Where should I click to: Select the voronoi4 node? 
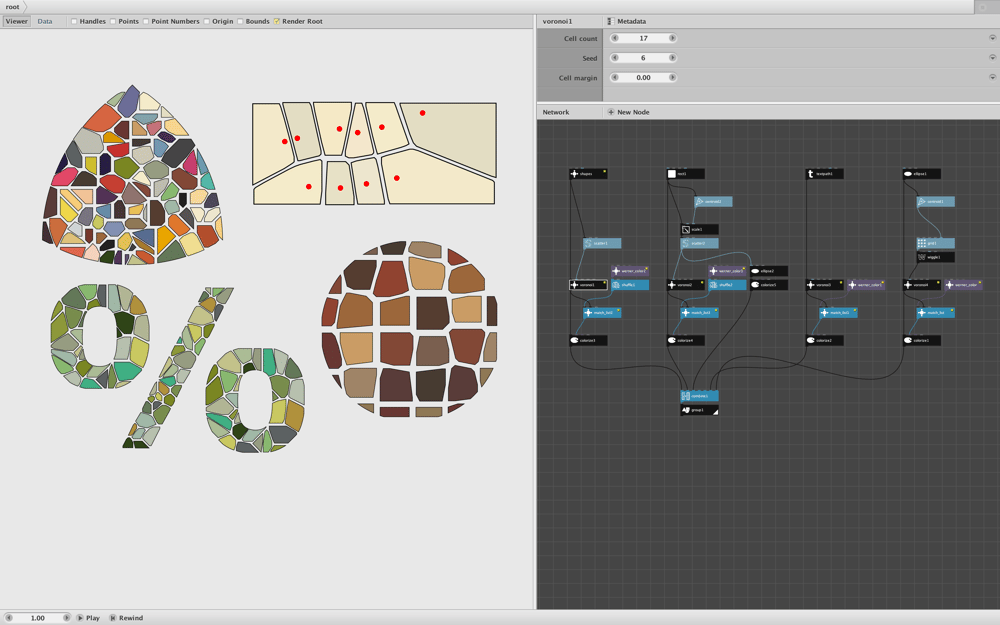[922, 285]
